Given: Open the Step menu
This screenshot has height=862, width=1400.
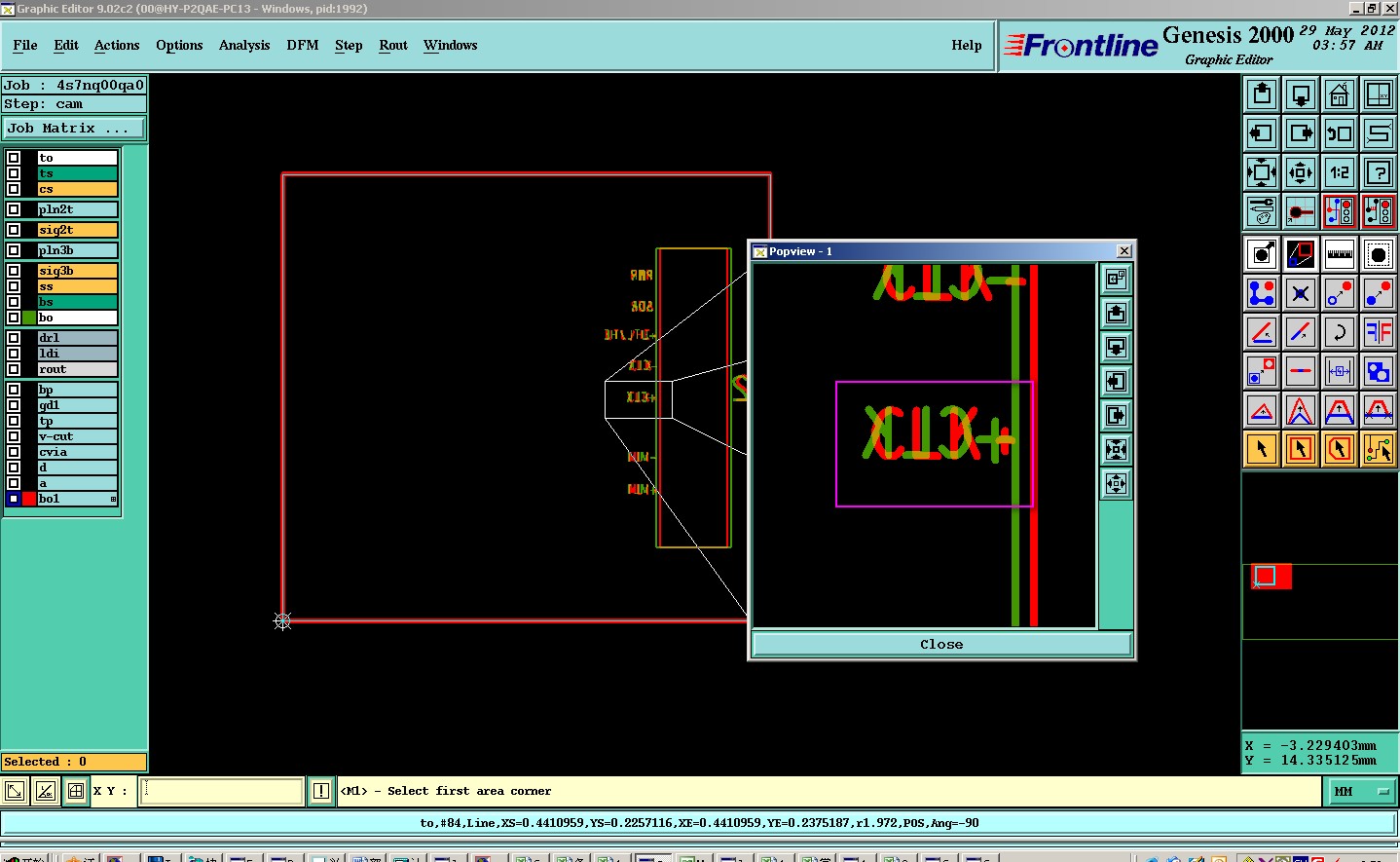Looking at the screenshot, I should (349, 45).
